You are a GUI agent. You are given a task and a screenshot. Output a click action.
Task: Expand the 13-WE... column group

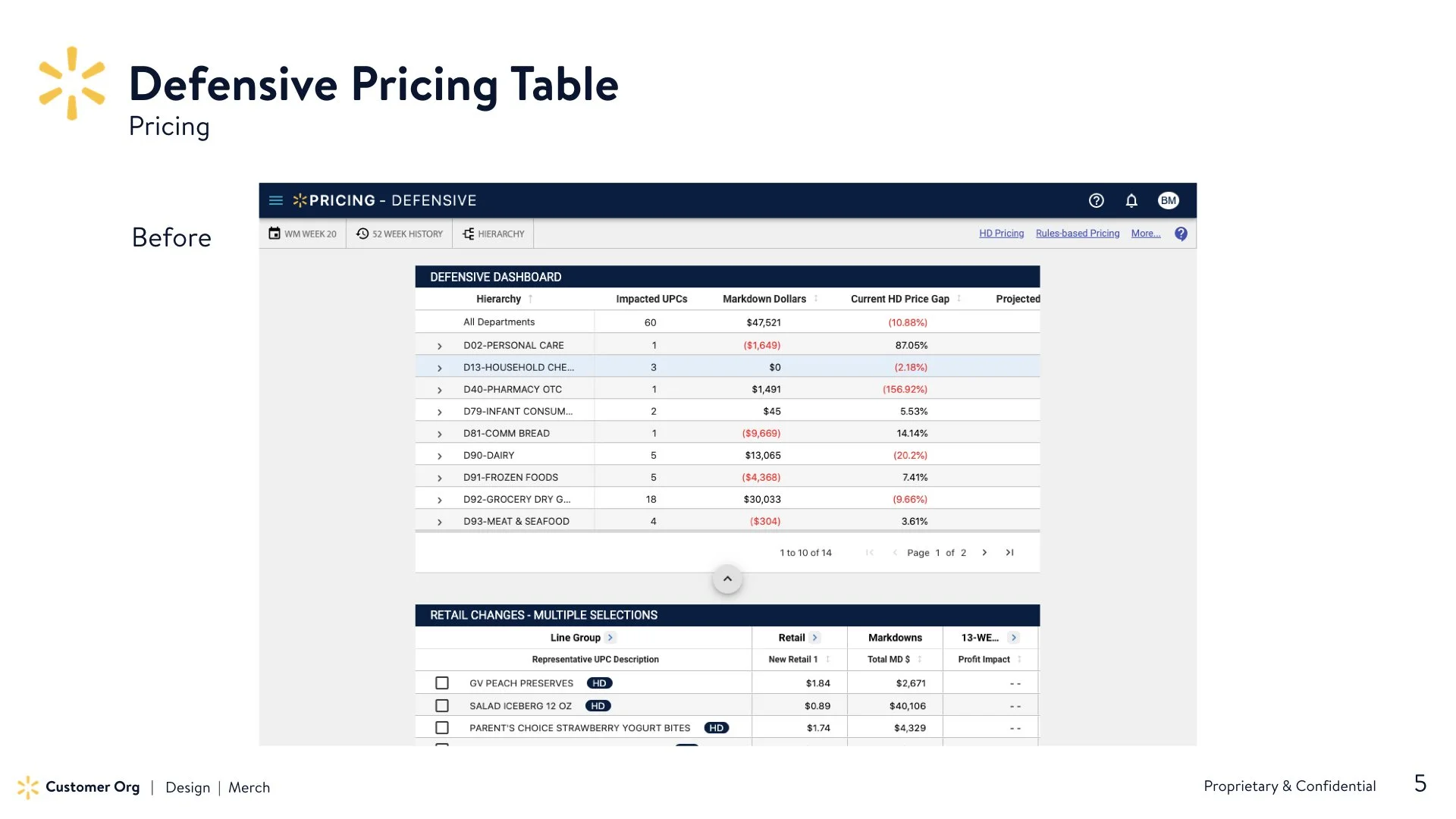1014,638
